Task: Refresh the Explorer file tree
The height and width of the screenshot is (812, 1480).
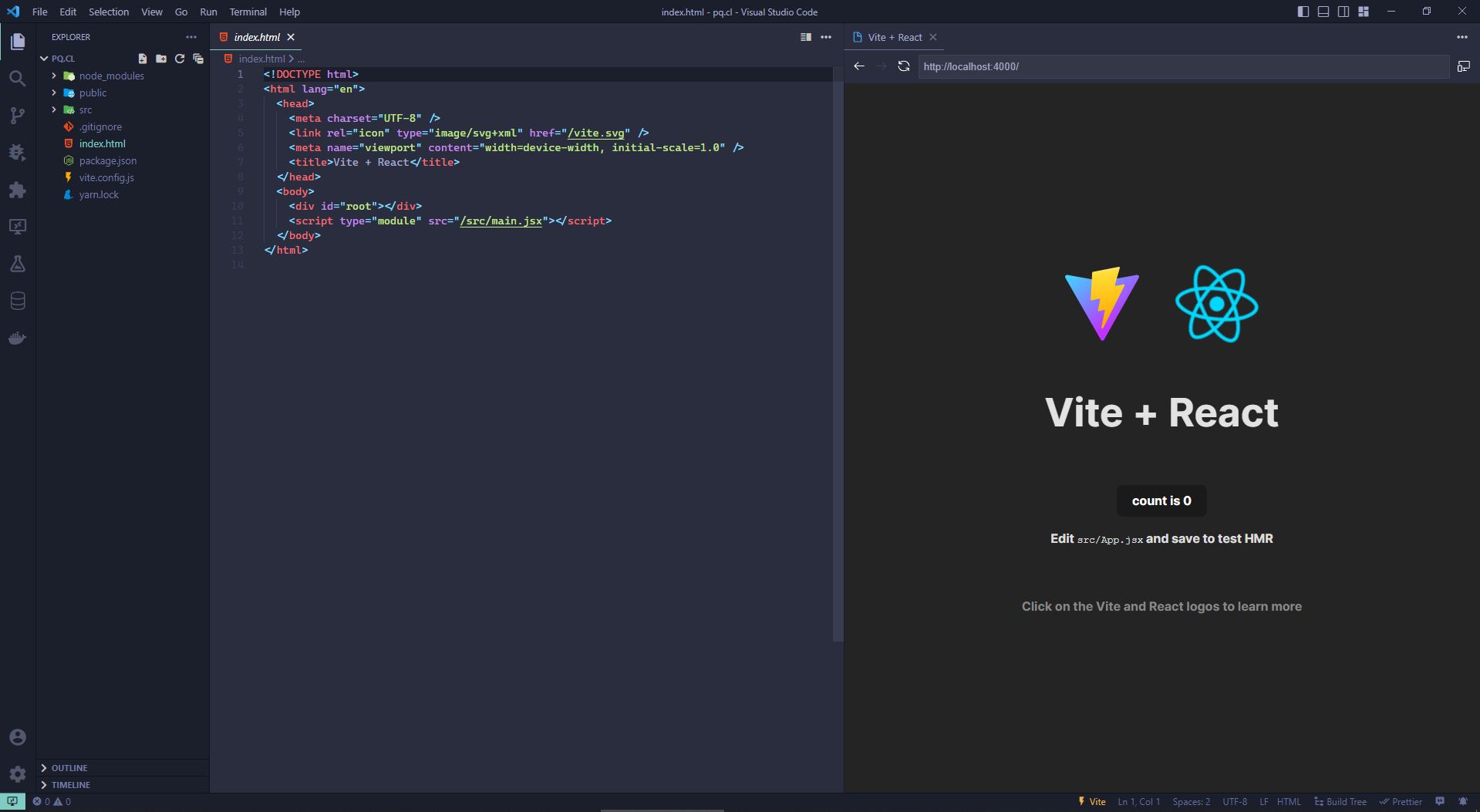Action: [x=180, y=59]
